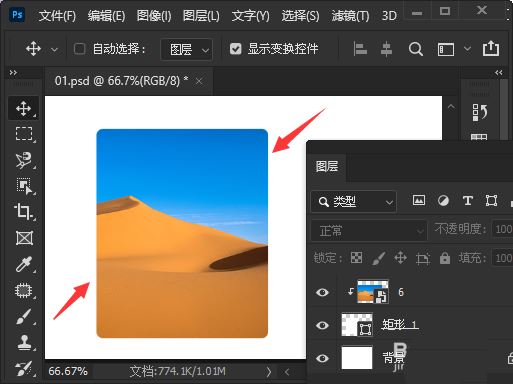Select the Eyedropper tool
Viewport: 513px width, 384px height.
(24, 264)
